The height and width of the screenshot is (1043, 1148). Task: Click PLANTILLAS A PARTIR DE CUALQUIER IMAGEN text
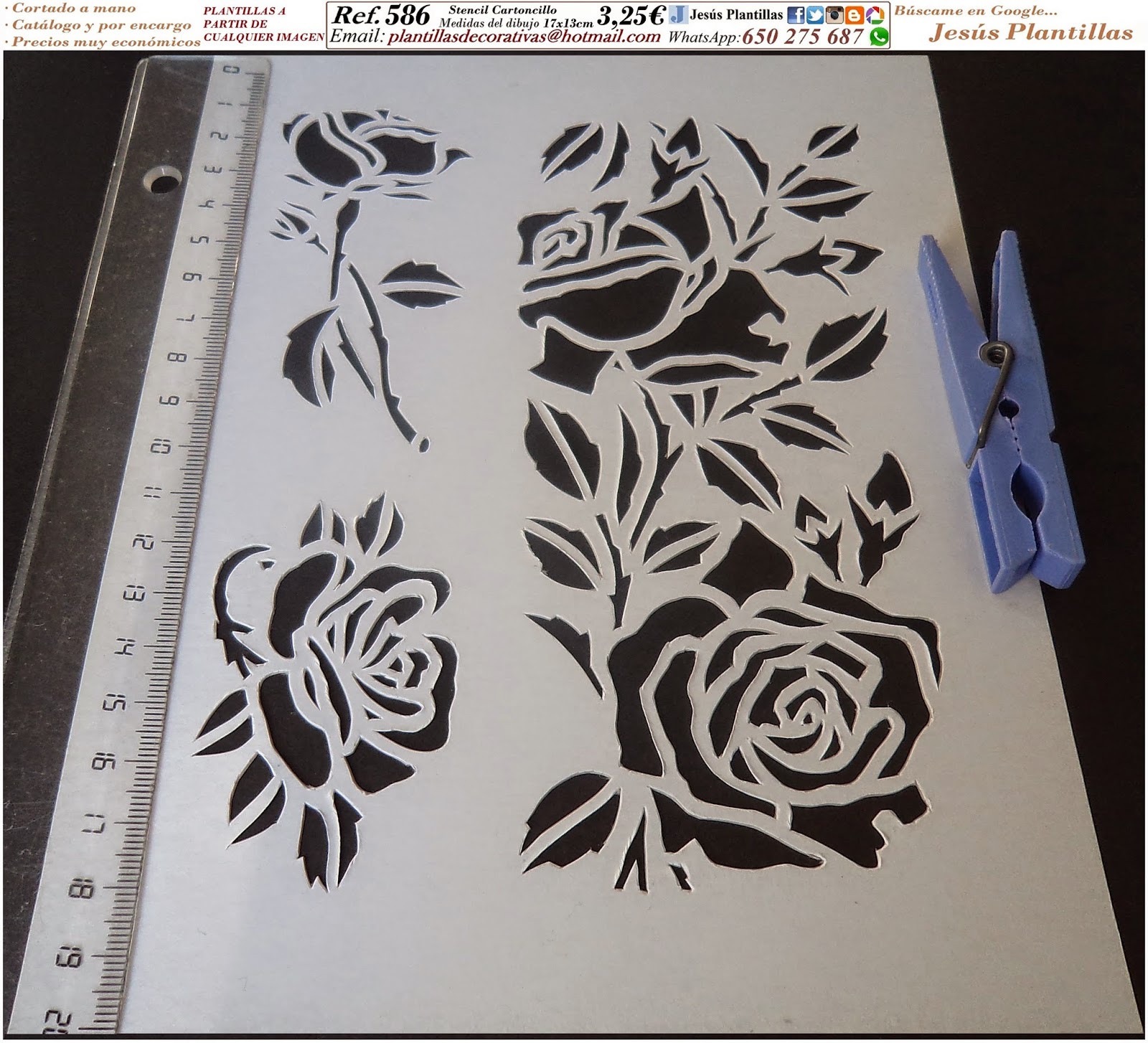(x=262, y=24)
